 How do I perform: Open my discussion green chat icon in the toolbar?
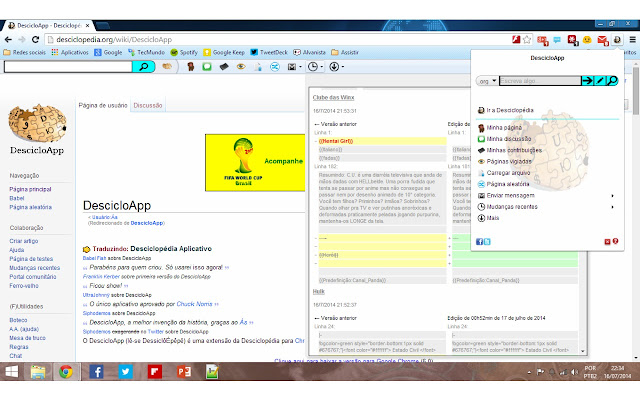207,67
